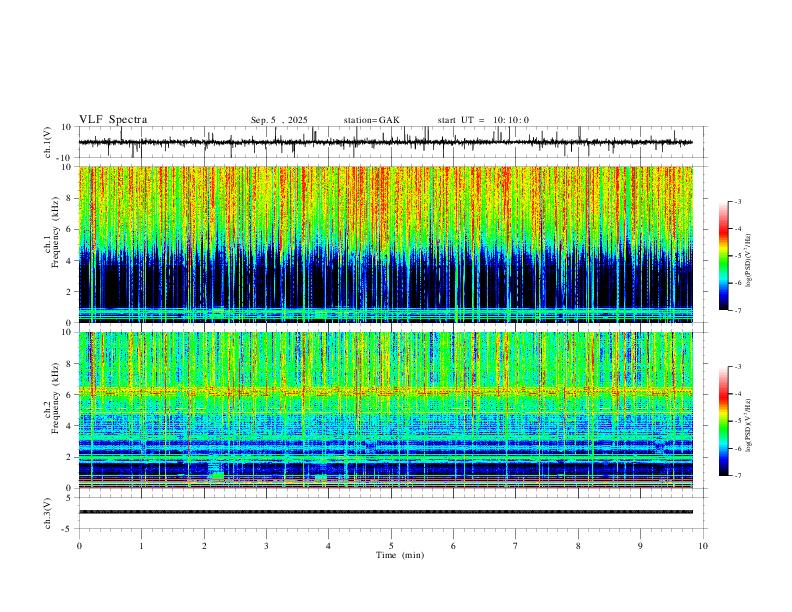Click the "5" tick on the ch.3(V) axis
The width and height of the screenshot is (792, 612).
click(x=70, y=498)
